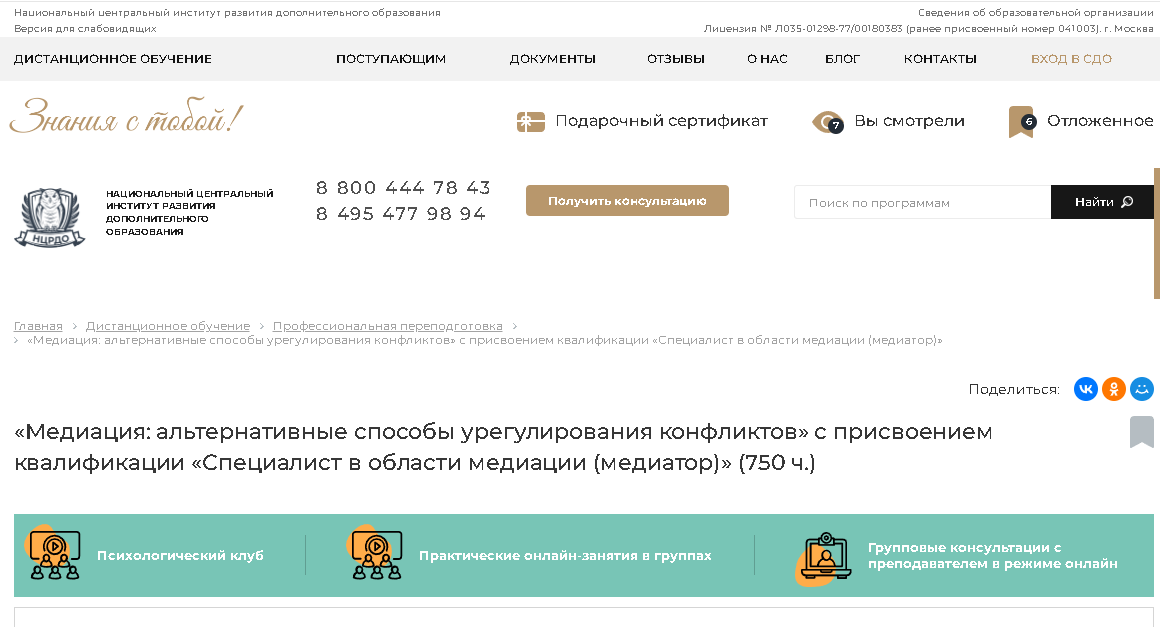
Task: Open the Контакты menu item
Action: pyautogui.click(x=940, y=59)
